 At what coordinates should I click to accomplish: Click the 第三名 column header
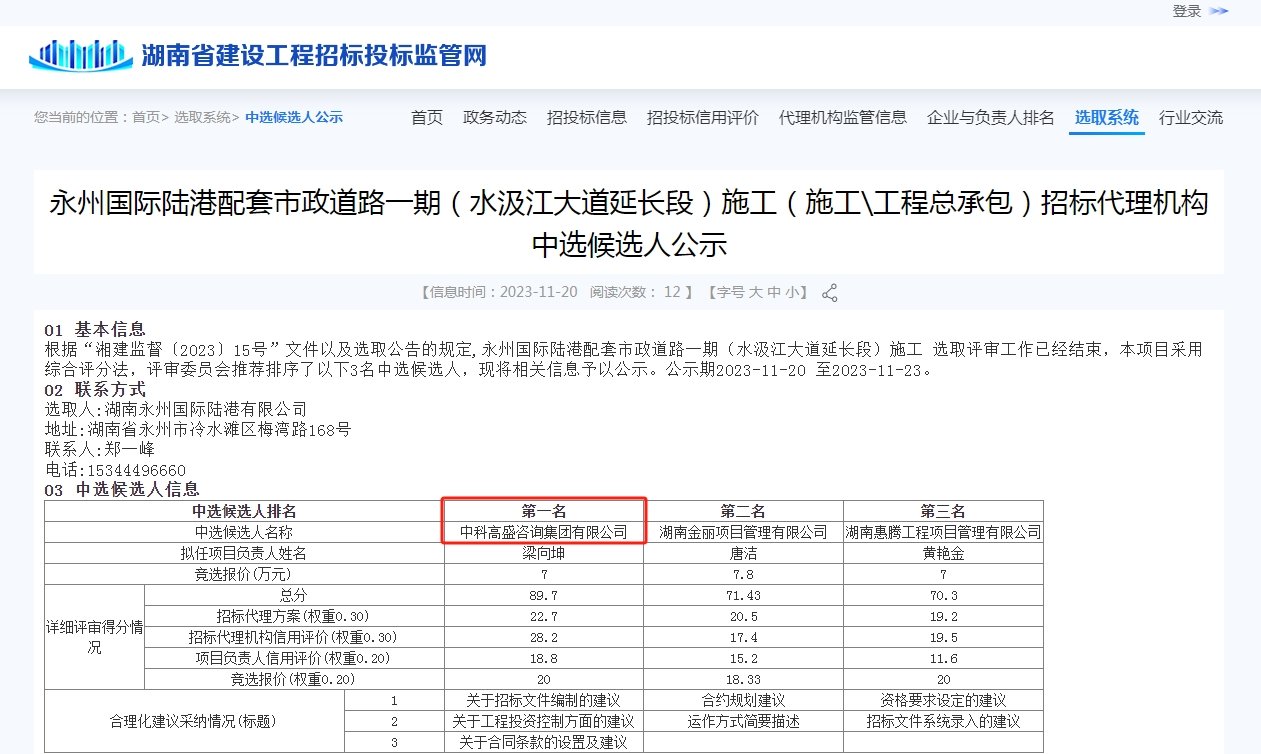coord(943,511)
